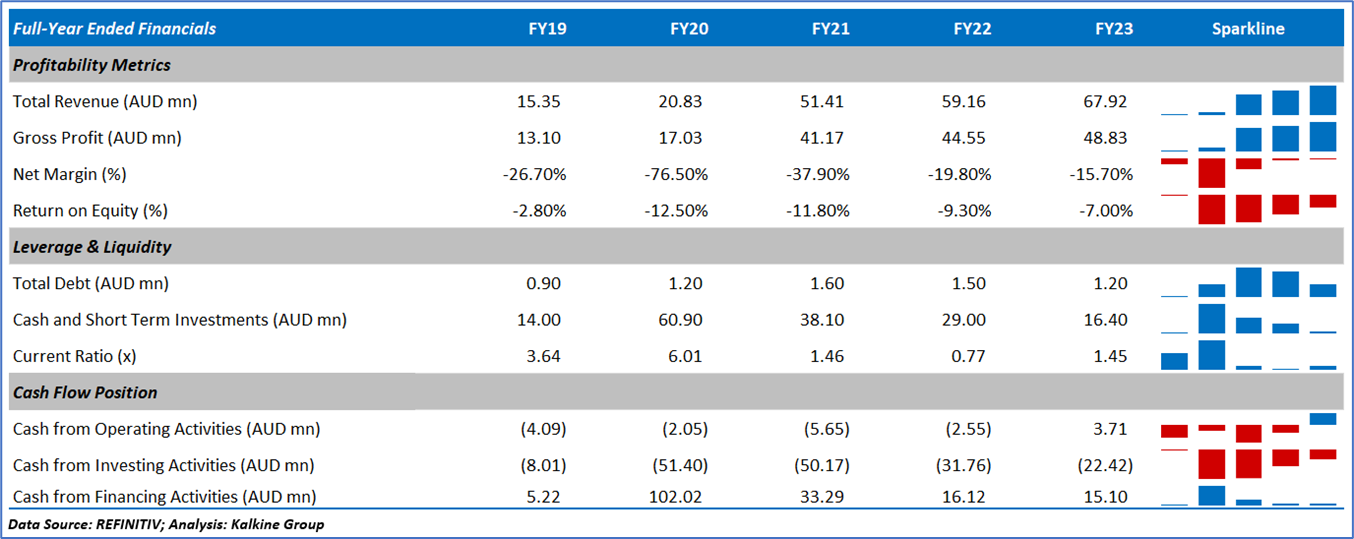Click the Total Revenue sparkline chart
The image size is (1354, 539).
pos(1248,101)
